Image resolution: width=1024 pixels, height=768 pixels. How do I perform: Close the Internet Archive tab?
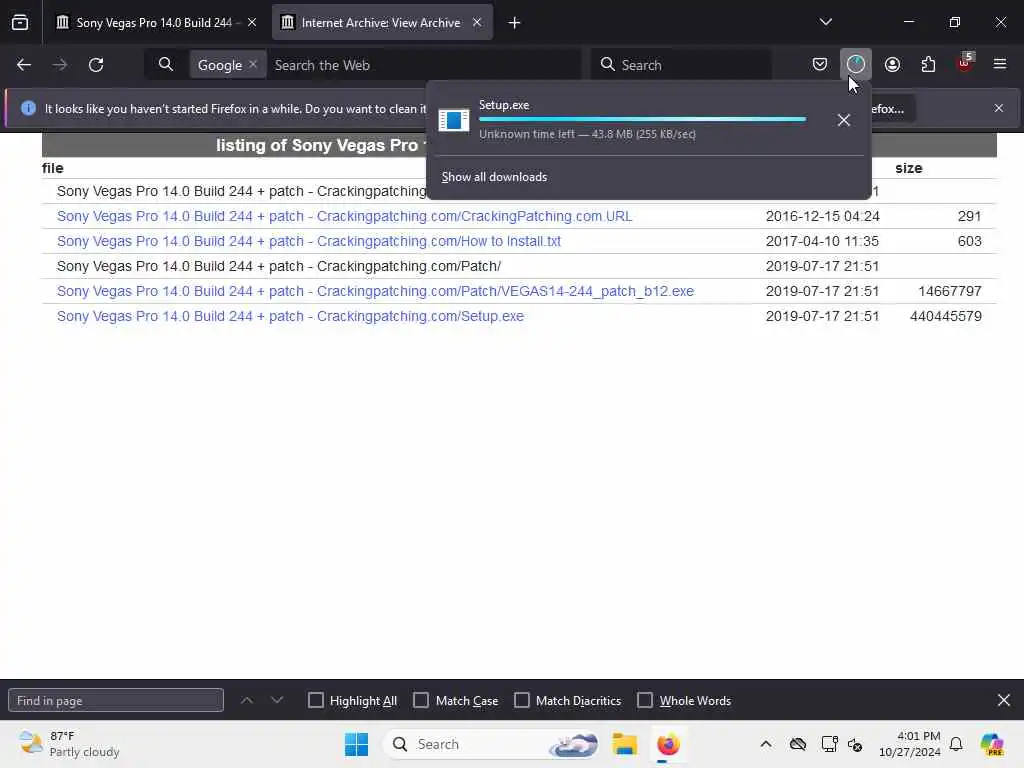(x=477, y=23)
